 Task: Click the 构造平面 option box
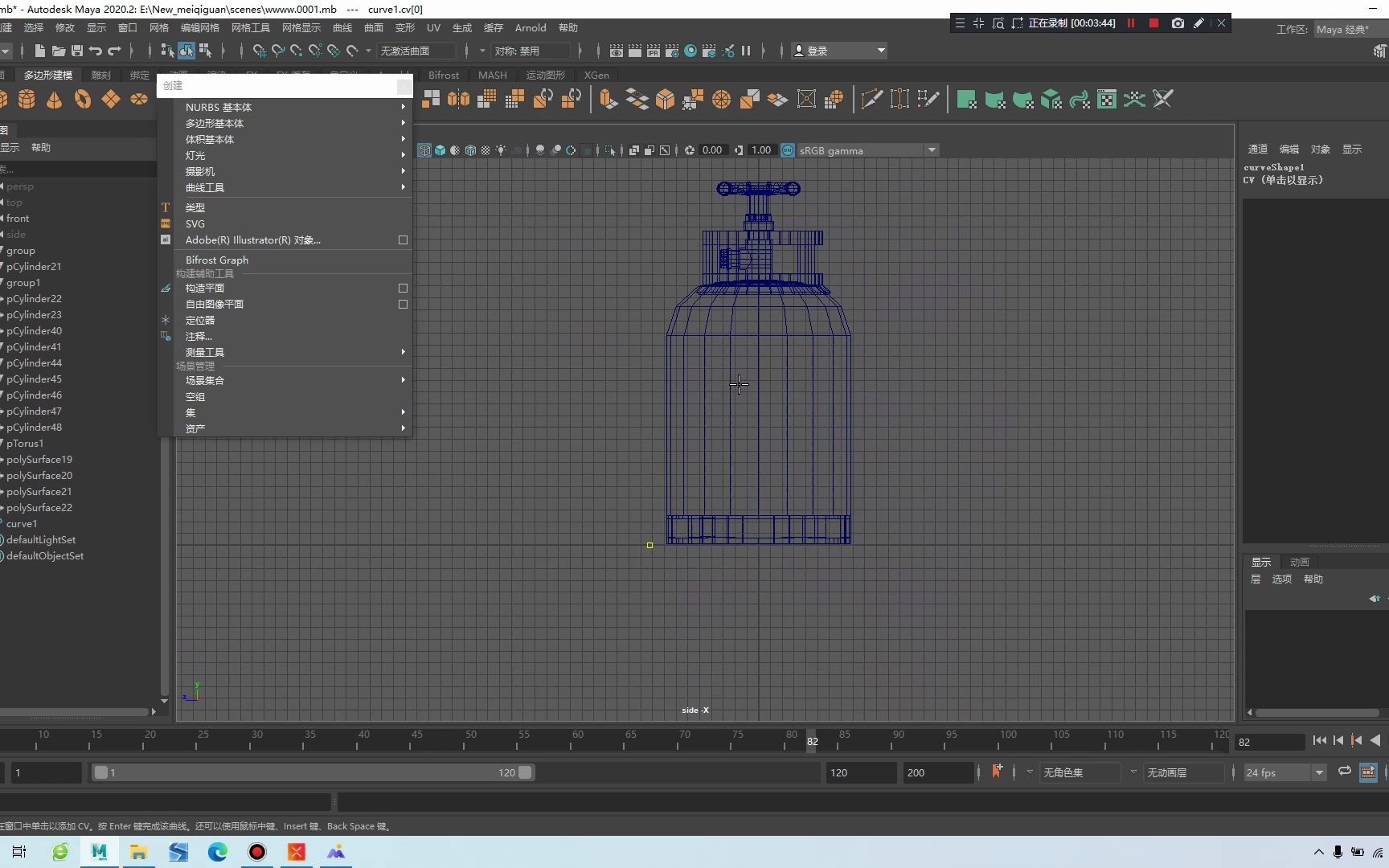coord(403,288)
